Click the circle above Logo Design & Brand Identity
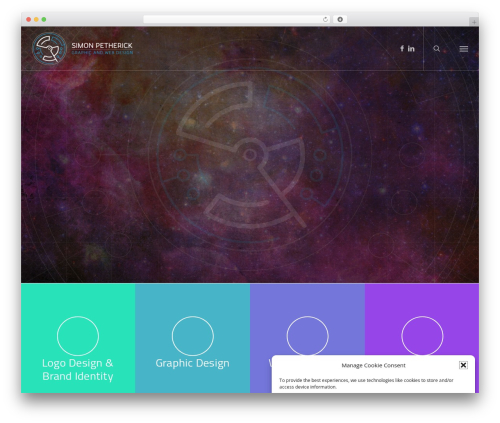The image size is (500, 423). (x=78, y=336)
